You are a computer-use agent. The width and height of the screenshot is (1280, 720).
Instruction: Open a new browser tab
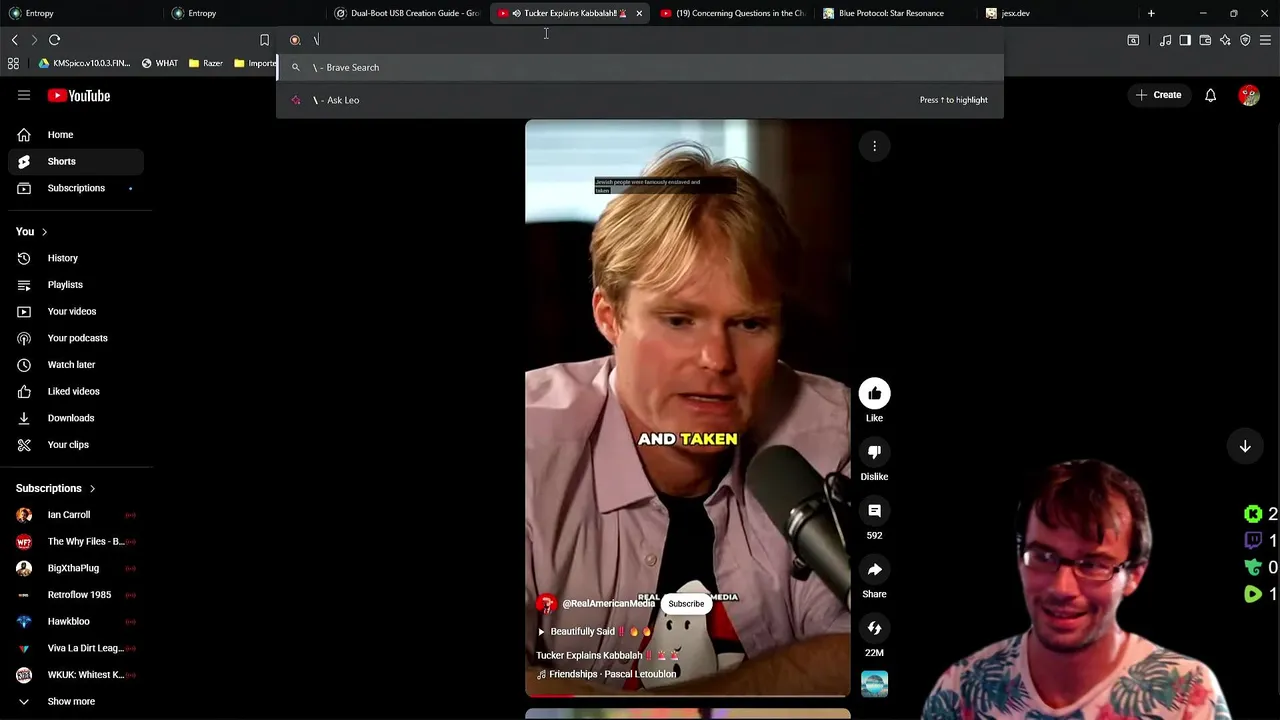(1151, 13)
